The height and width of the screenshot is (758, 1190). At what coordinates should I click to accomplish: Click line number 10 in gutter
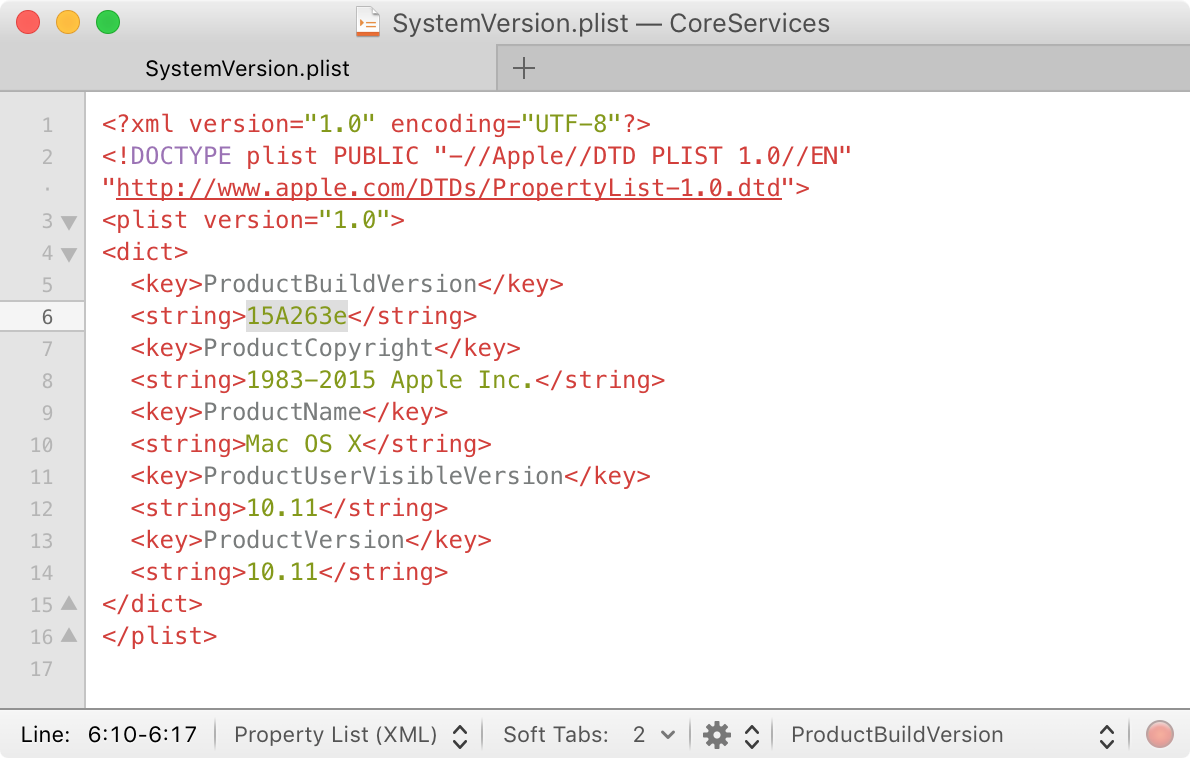tap(42, 445)
